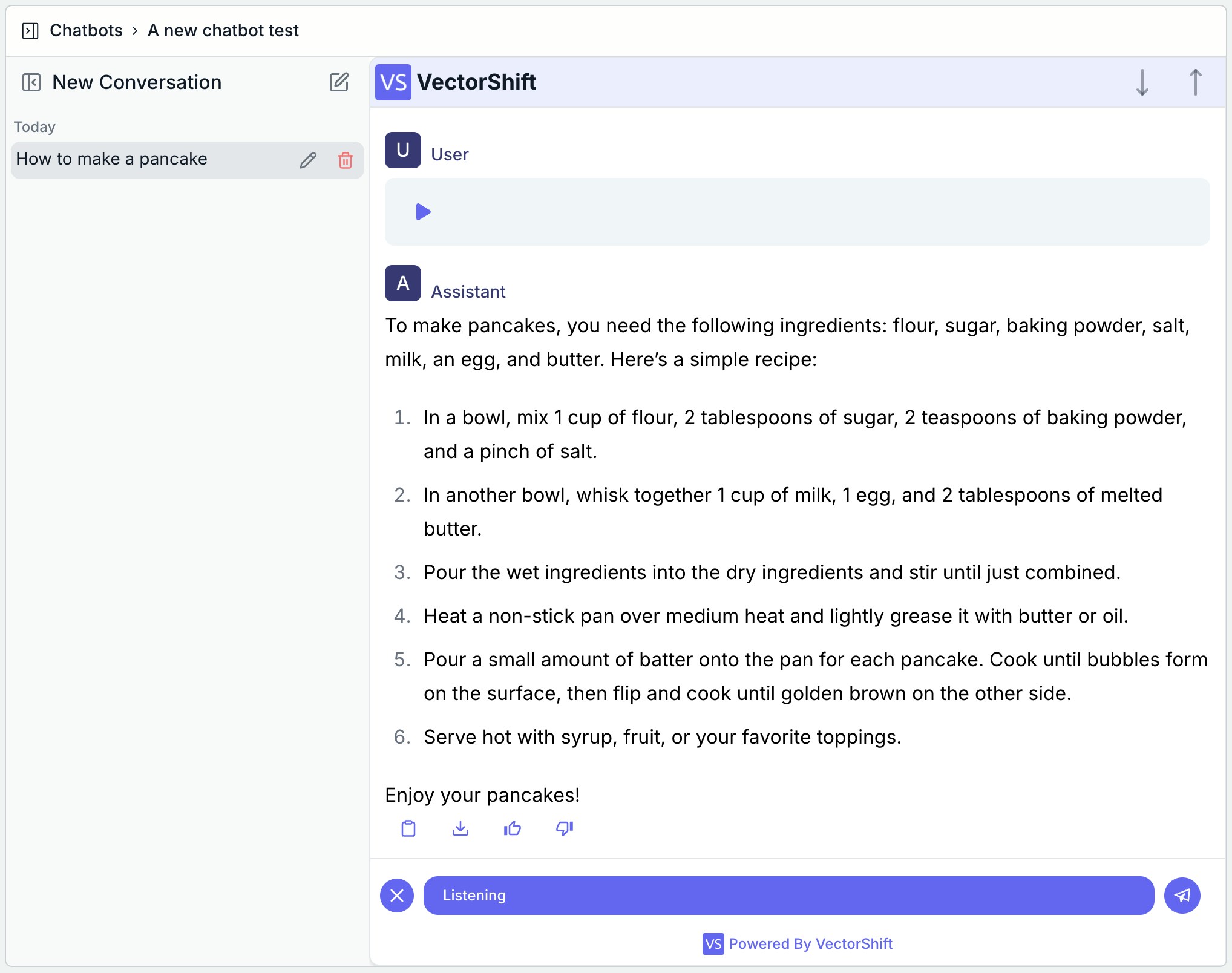Screen dimensions: 1232x973
Task: Collapse the conversation sidebar panel
Action: pyautogui.click(x=32, y=82)
